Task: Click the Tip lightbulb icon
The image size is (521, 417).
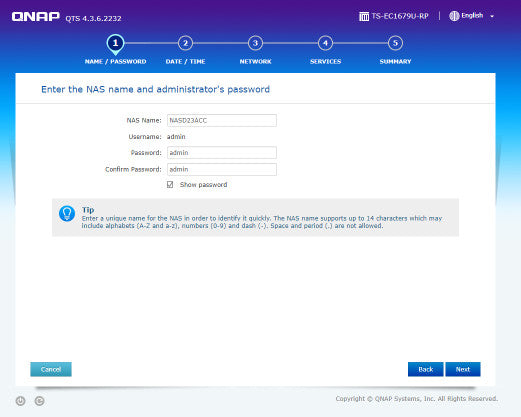Action: click(x=67, y=213)
